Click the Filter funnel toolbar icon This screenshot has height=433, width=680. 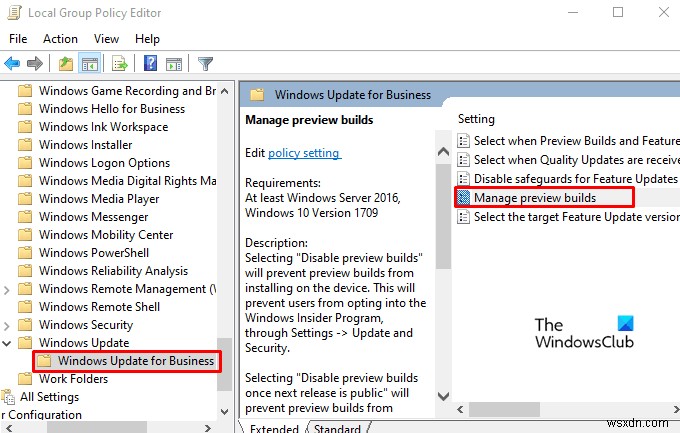coord(205,64)
